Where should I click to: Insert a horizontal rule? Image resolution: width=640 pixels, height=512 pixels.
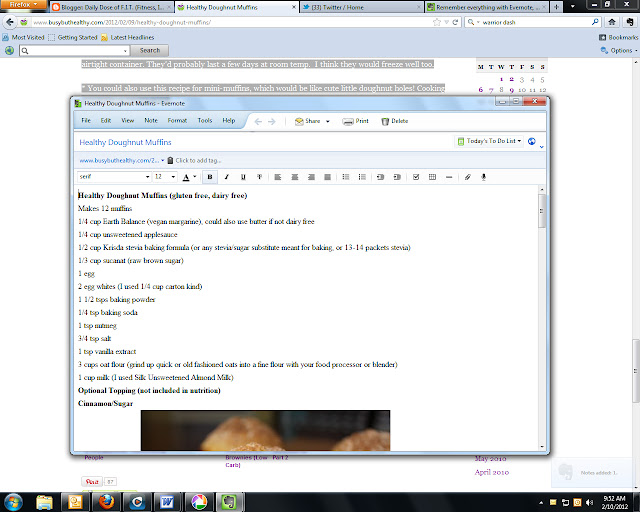(449, 177)
